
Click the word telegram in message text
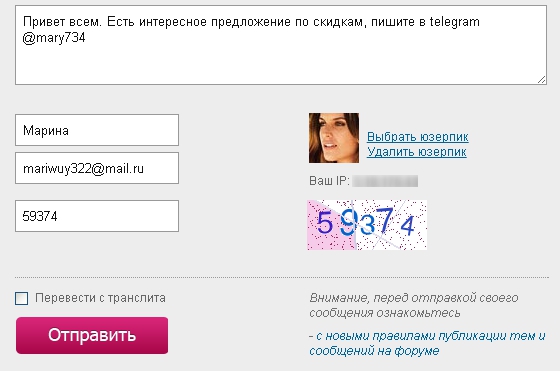(x=454, y=22)
